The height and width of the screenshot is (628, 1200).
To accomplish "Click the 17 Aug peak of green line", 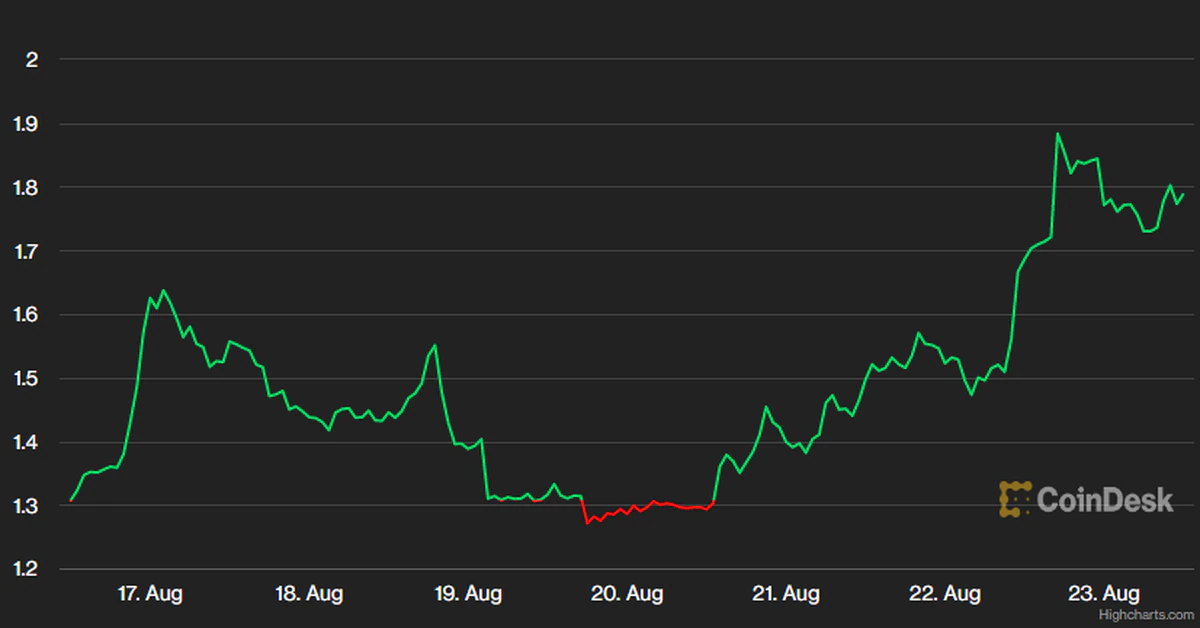I will coord(163,291).
